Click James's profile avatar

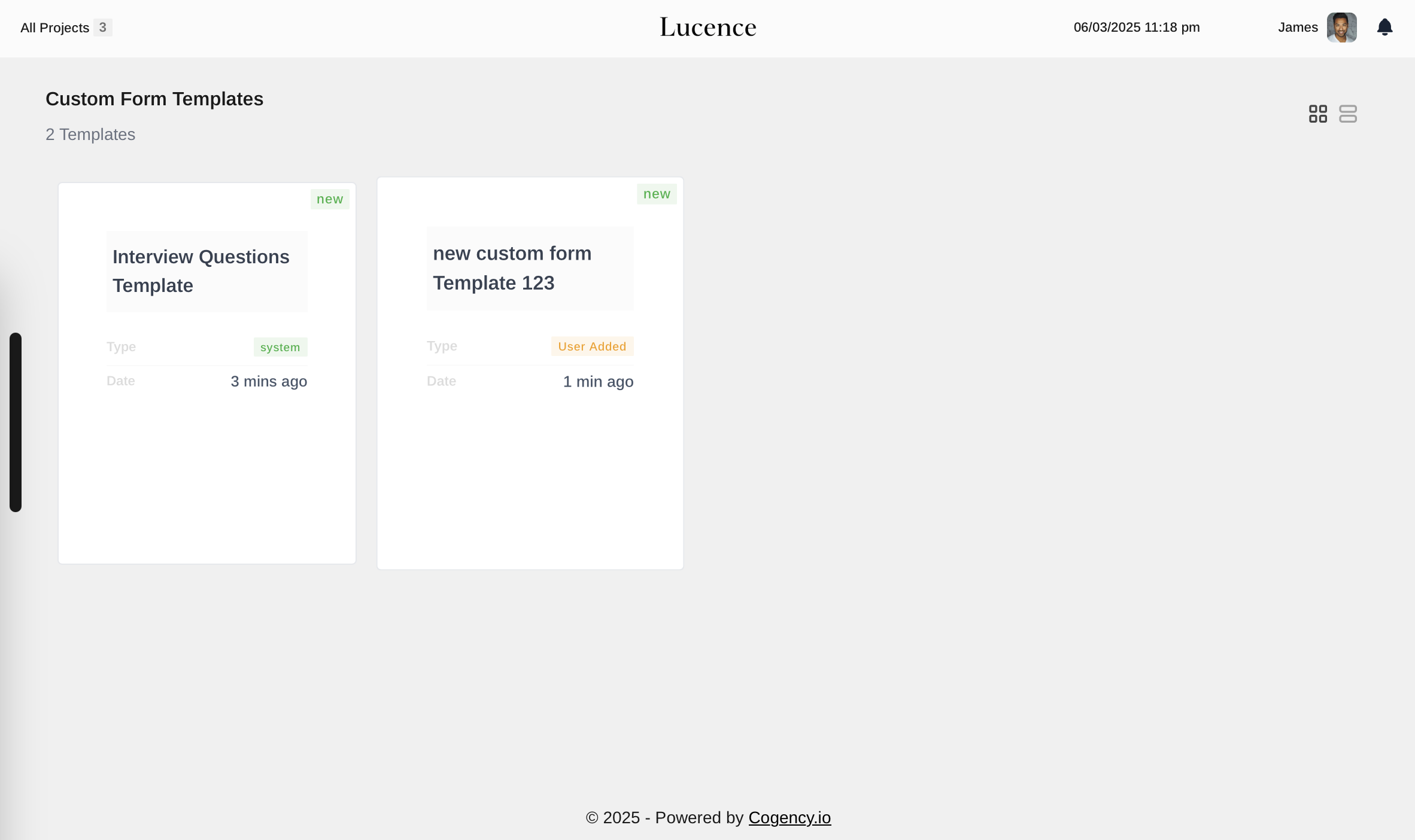tap(1341, 28)
